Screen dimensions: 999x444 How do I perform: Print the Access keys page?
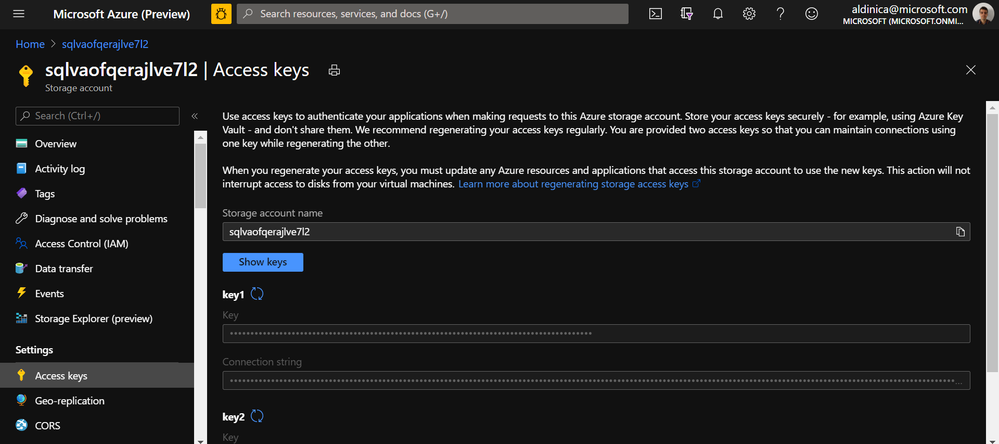pyautogui.click(x=334, y=71)
